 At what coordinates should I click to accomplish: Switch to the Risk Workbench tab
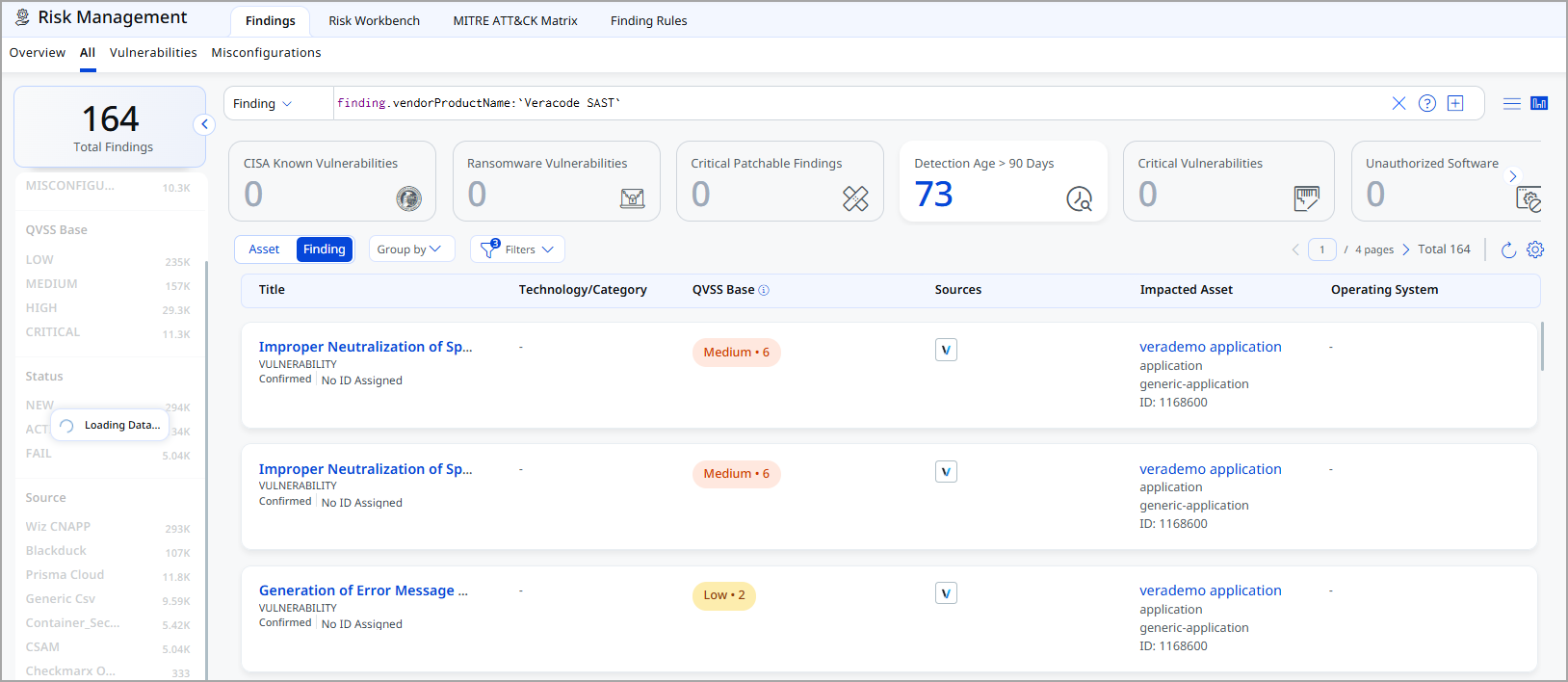tap(374, 20)
